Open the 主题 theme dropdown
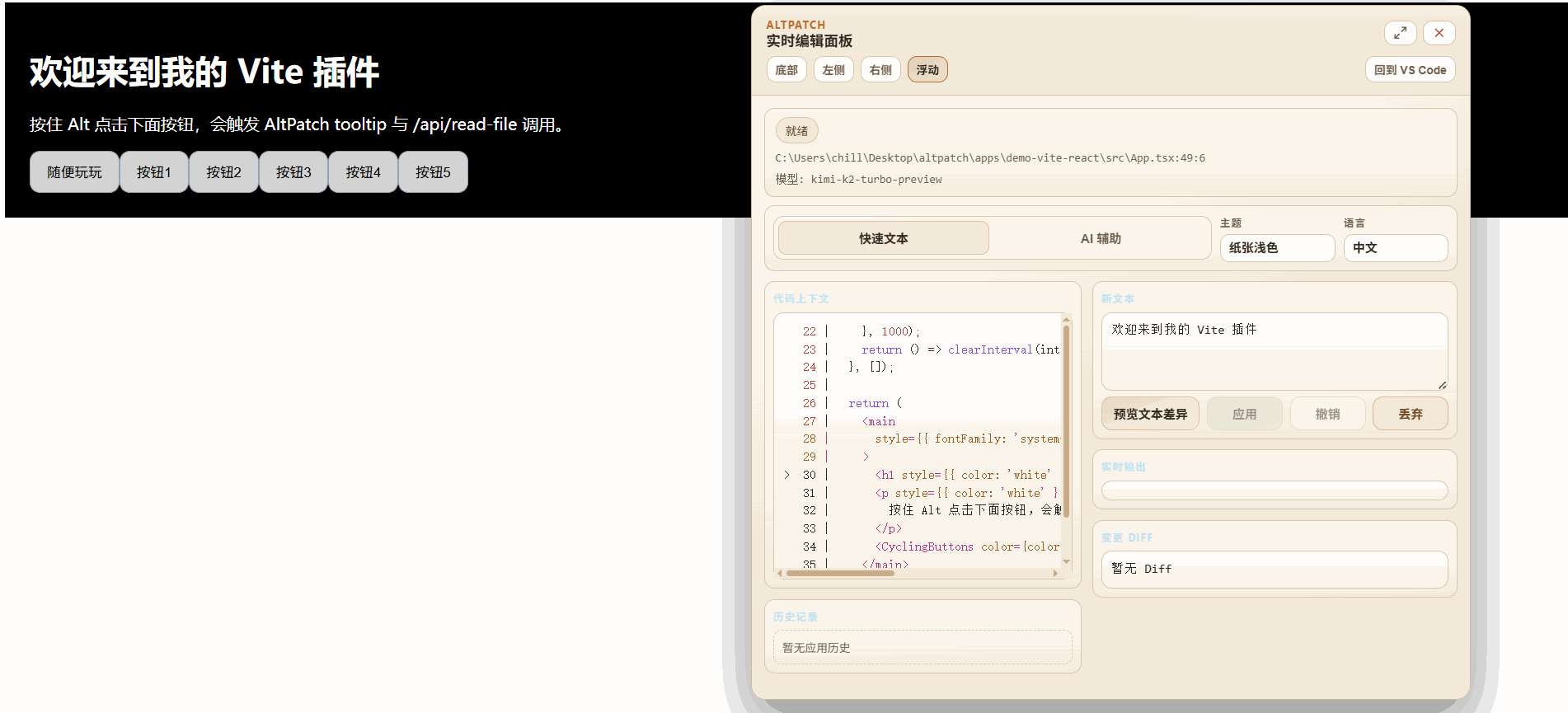This screenshot has width=1568, height=713. pyautogui.click(x=1277, y=248)
